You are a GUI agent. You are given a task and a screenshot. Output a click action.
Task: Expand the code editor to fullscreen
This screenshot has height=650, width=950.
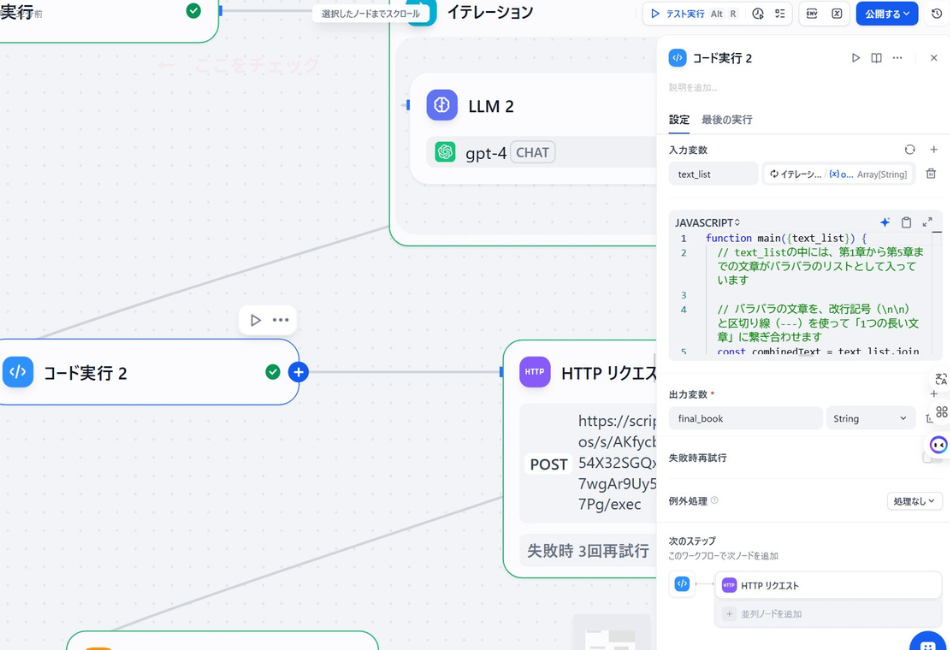coord(927,222)
